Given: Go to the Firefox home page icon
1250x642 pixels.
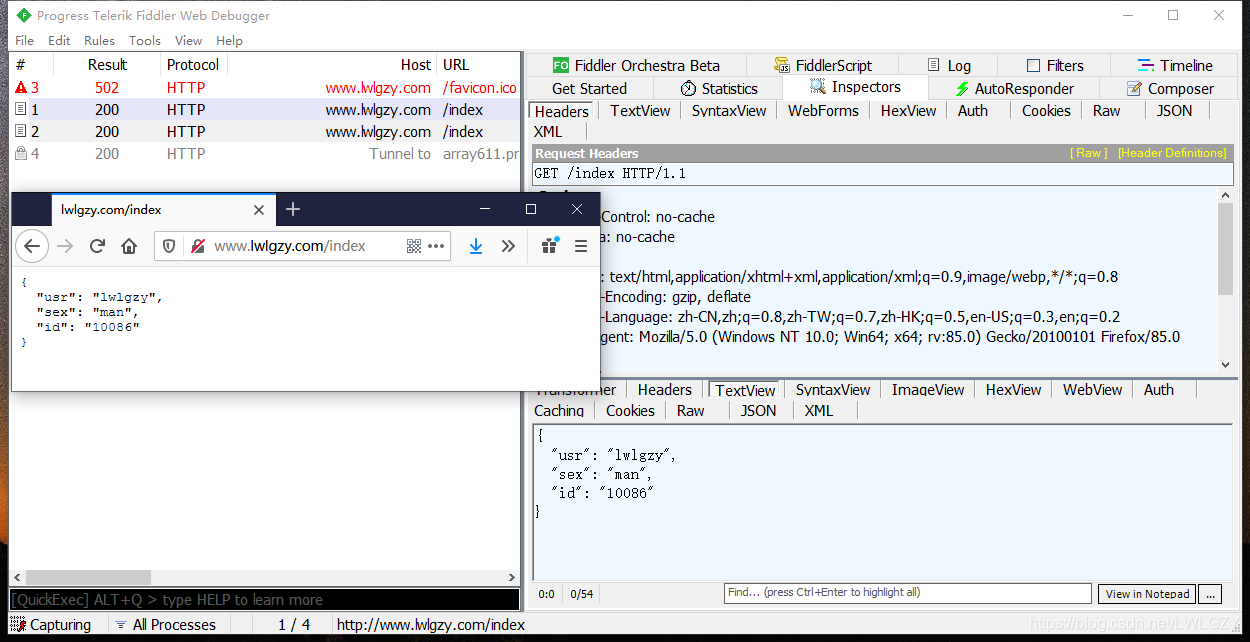Looking at the screenshot, I should pos(129,246).
